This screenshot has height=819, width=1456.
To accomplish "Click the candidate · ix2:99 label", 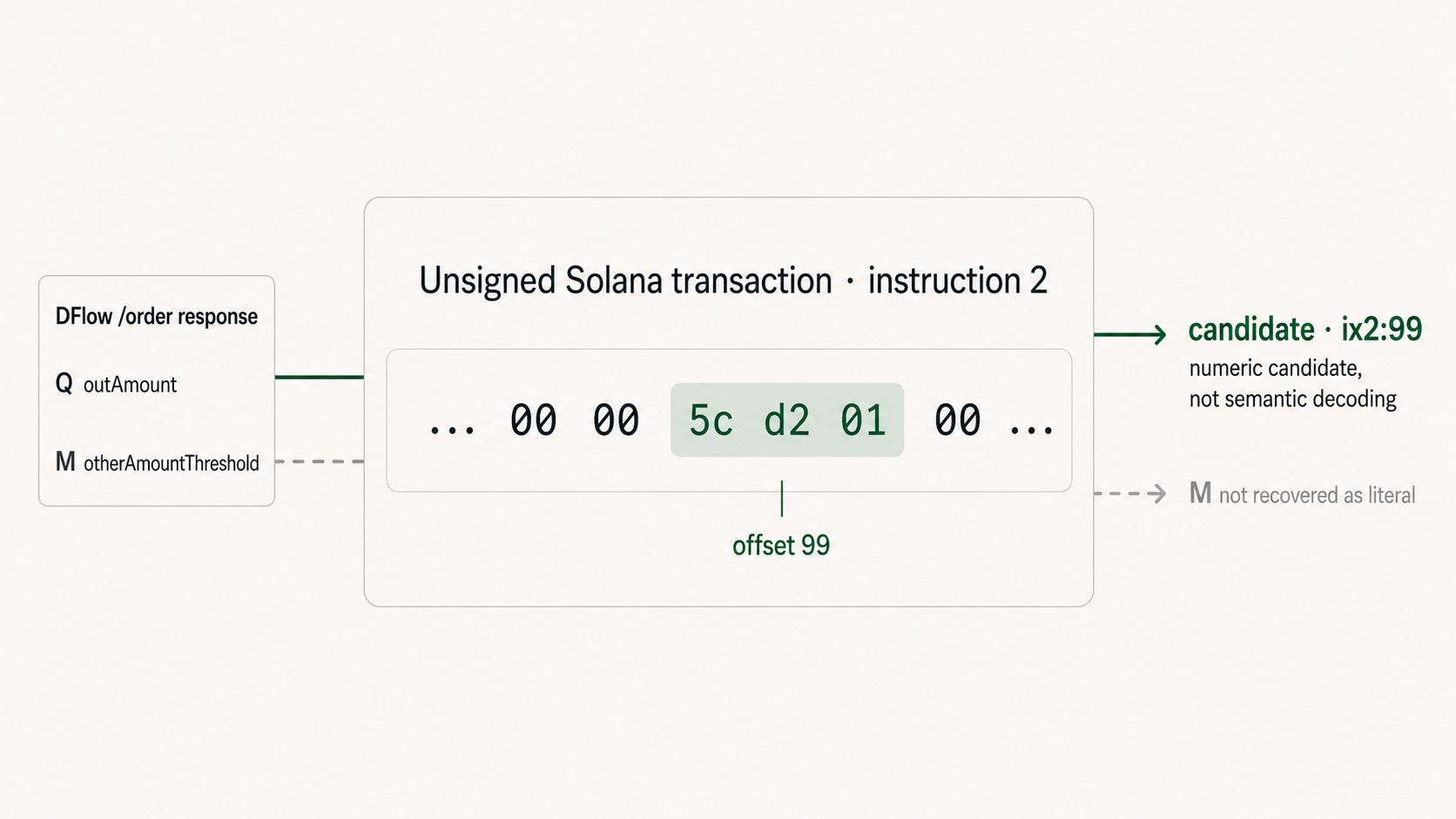I will point(1305,329).
